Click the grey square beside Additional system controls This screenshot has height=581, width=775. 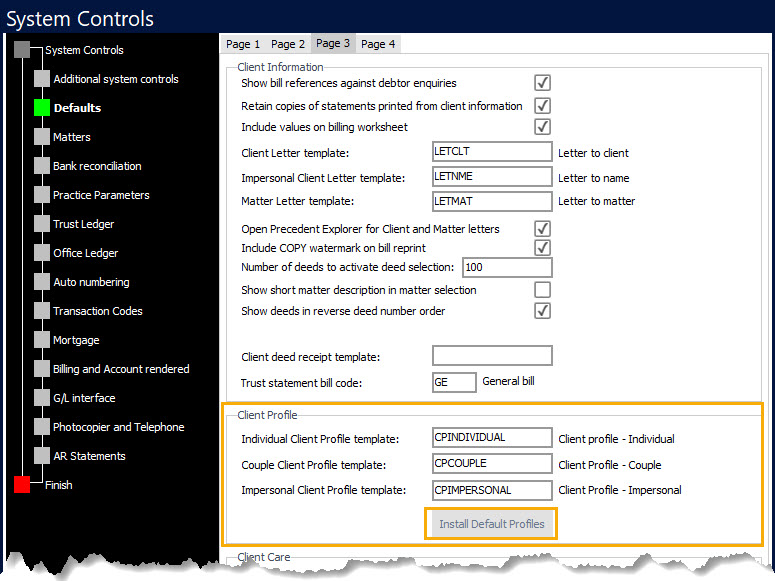[x=42, y=79]
